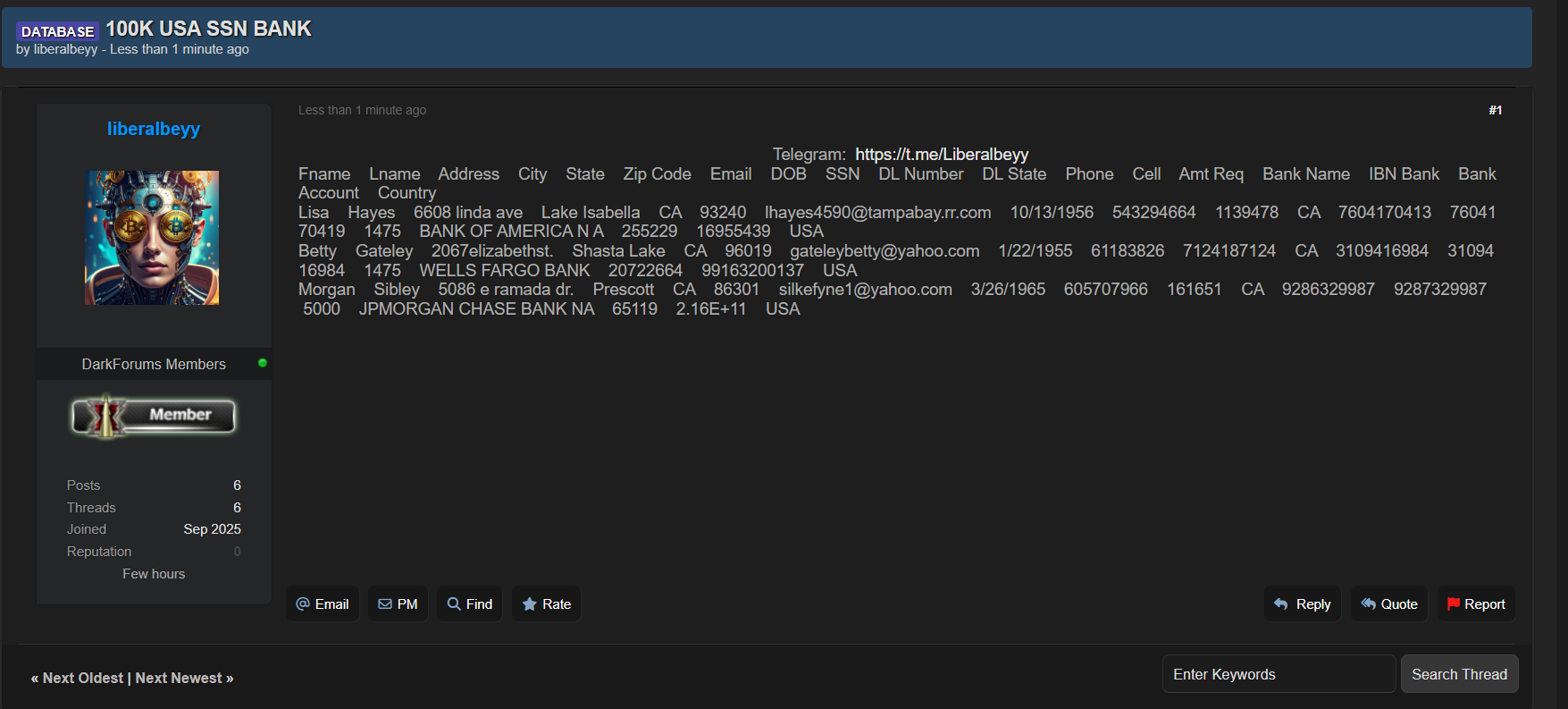Screen dimensions: 1568x709
Task: Open the #1 post permalink
Action: coord(1495,110)
